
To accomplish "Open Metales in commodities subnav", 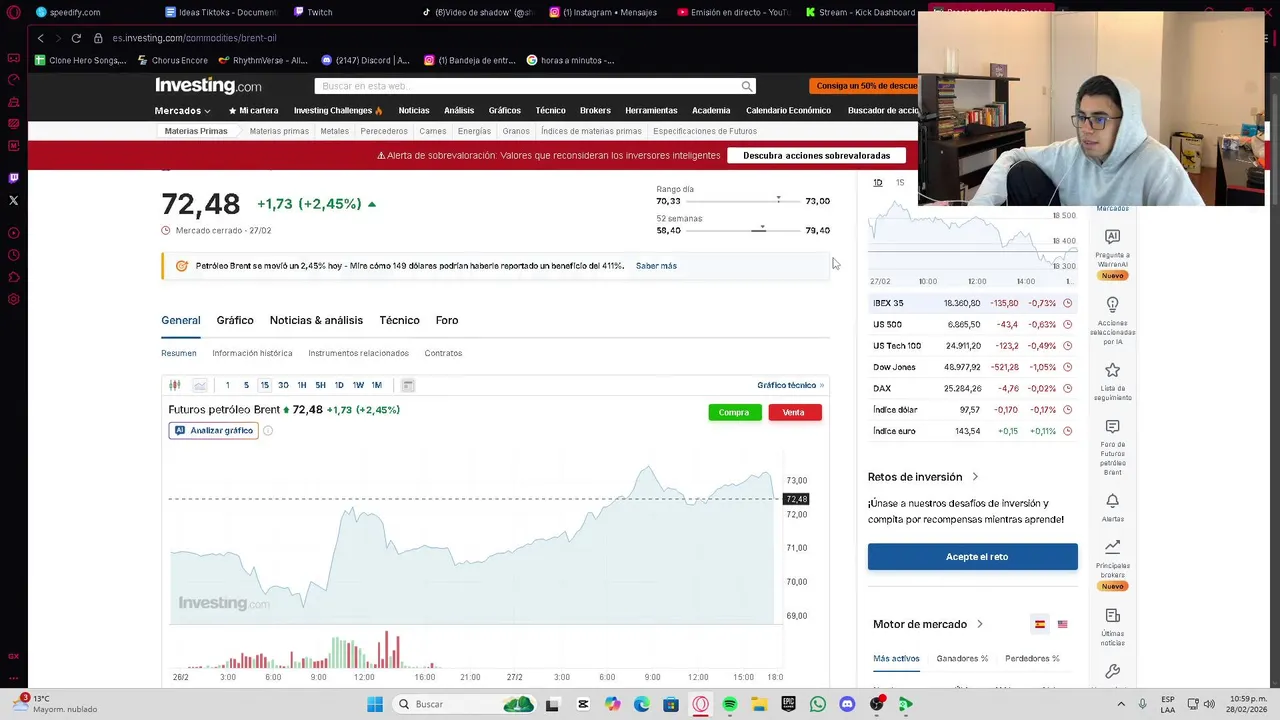I will 334,131.
